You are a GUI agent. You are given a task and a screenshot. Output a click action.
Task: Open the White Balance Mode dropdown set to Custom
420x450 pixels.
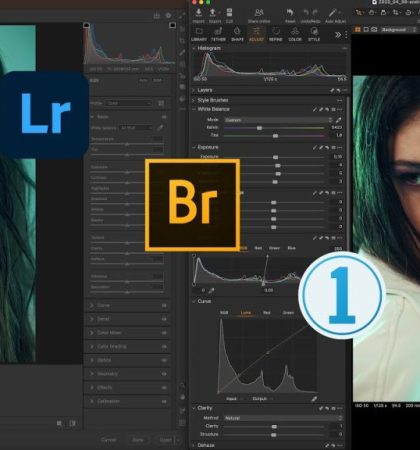(279, 120)
